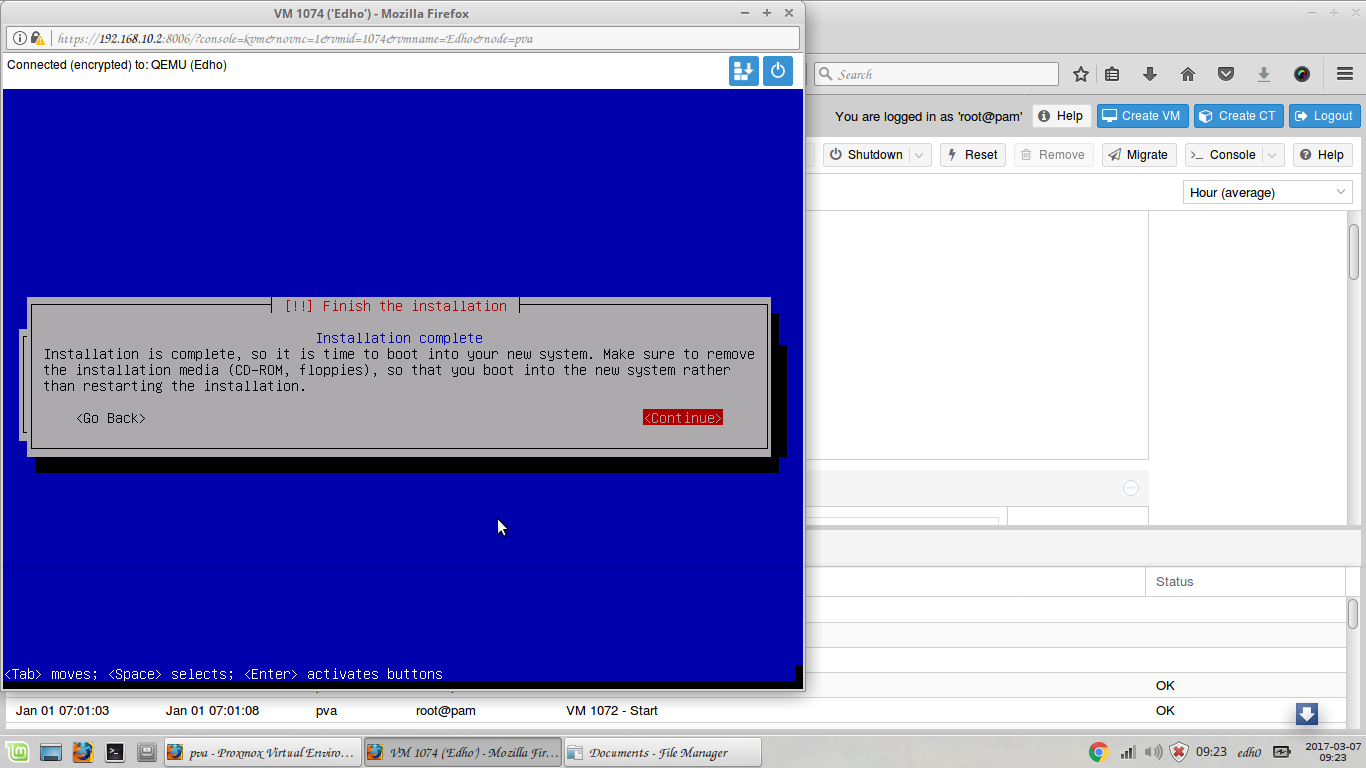Viewport: 1366px width, 768px height.
Task: Click Help button in VM toolbar
Action: [1322, 155]
